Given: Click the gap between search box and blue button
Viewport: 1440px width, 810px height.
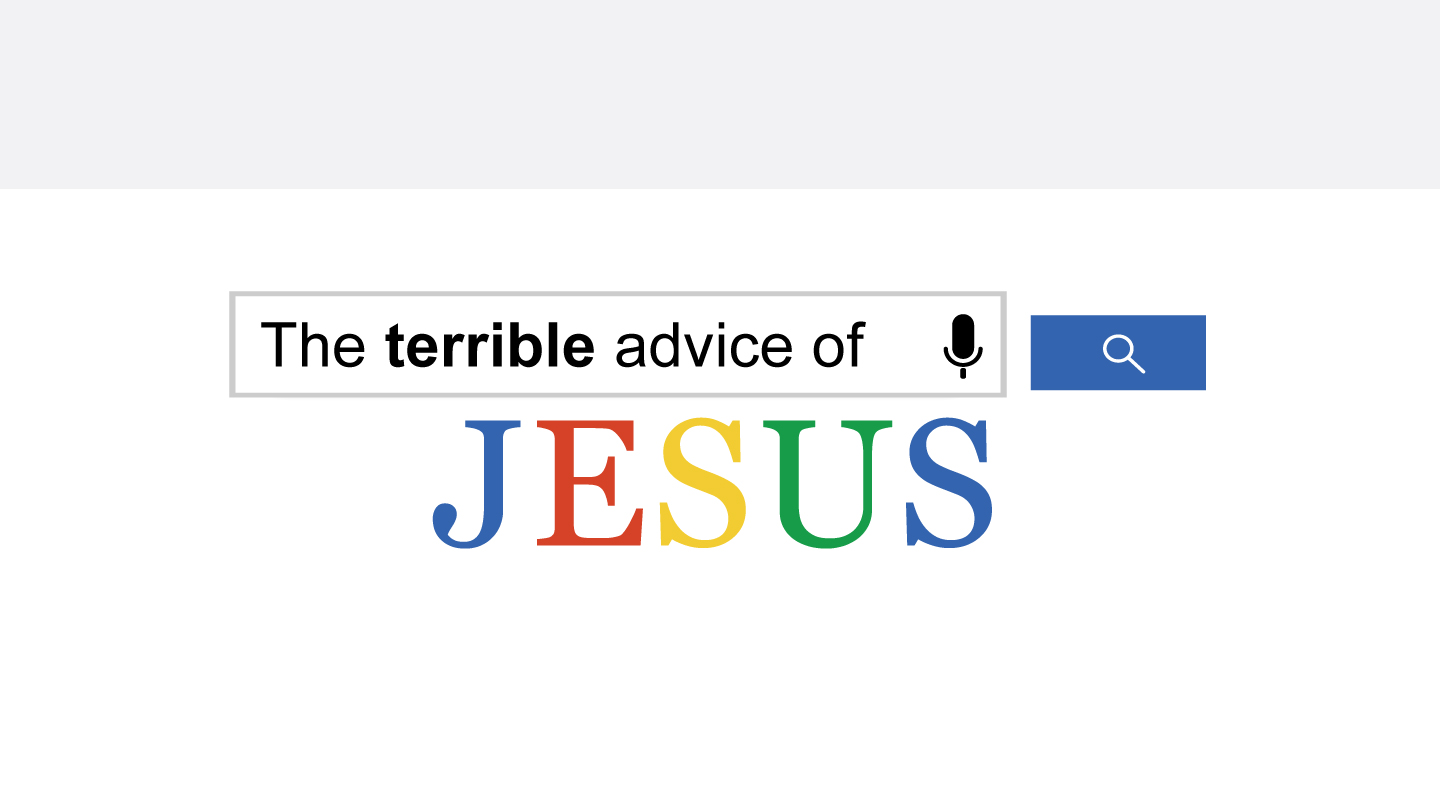Looking at the screenshot, I should (1018, 346).
